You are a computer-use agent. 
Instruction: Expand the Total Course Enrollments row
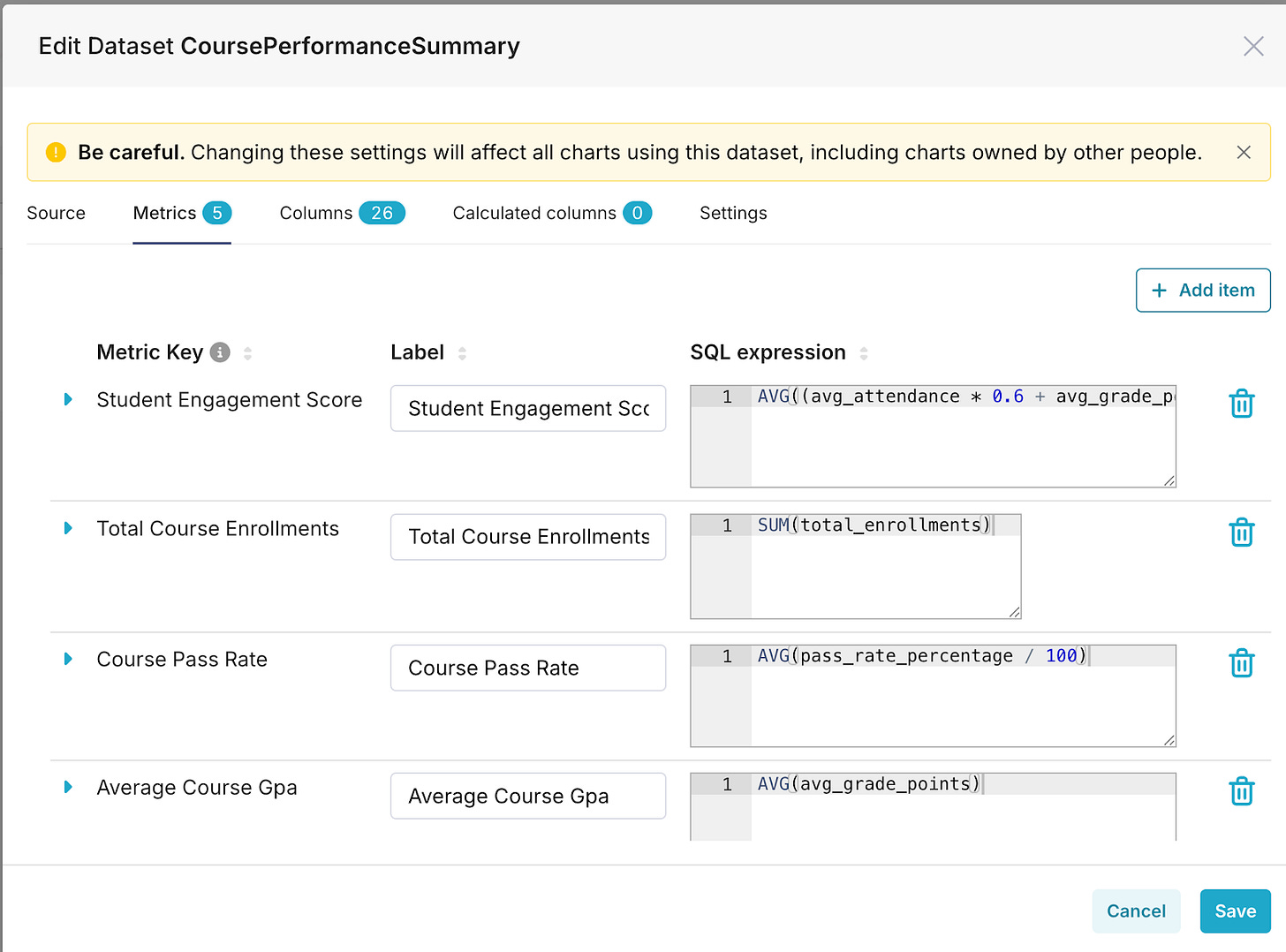68,528
